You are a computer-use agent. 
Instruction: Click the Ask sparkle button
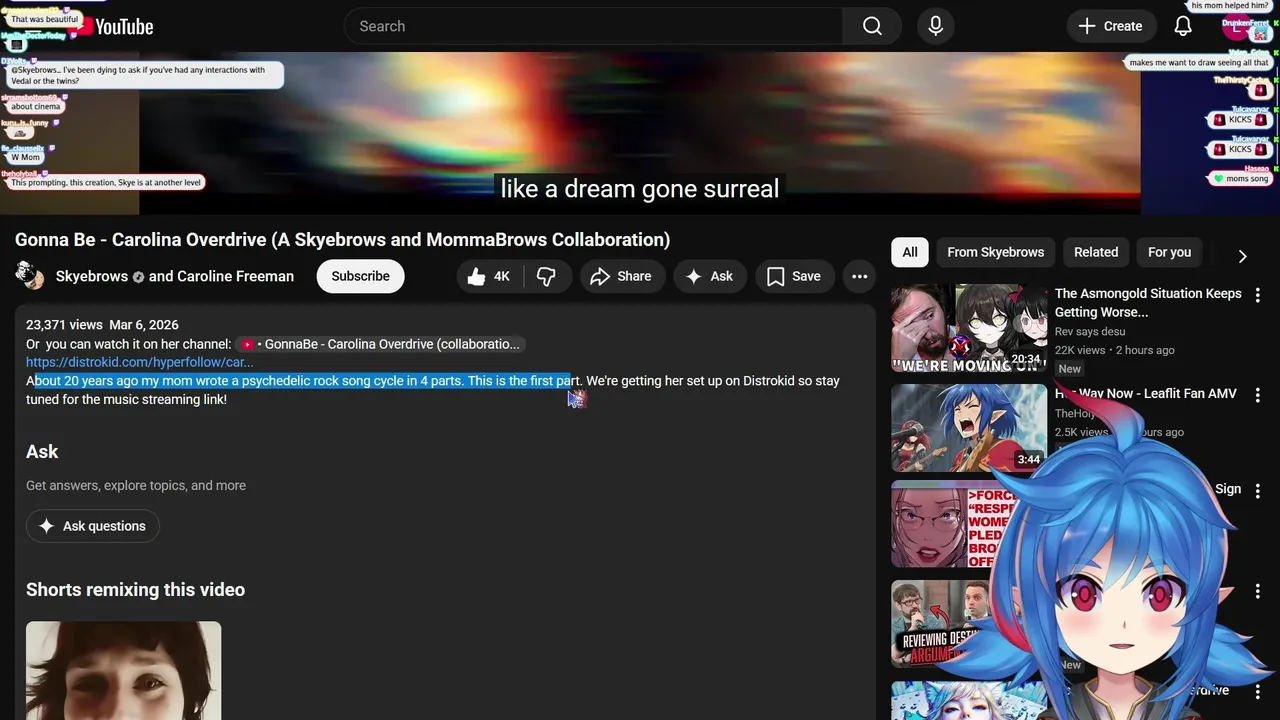click(x=710, y=277)
